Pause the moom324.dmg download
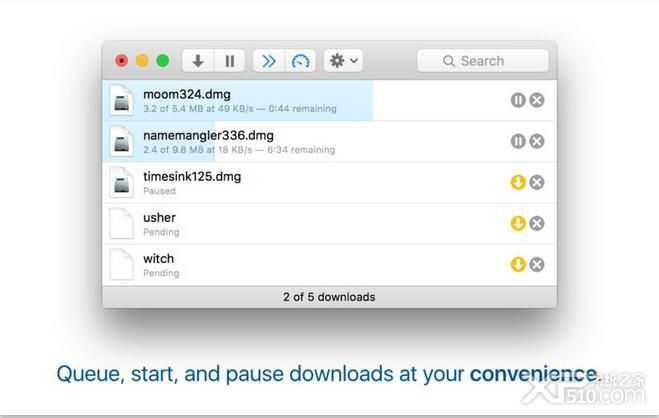This screenshot has width=659, height=418. (518, 100)
